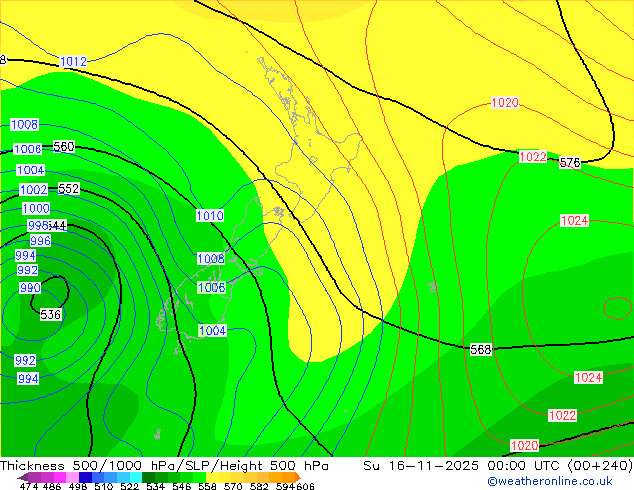Click the 474 legend value

[29, 486]
